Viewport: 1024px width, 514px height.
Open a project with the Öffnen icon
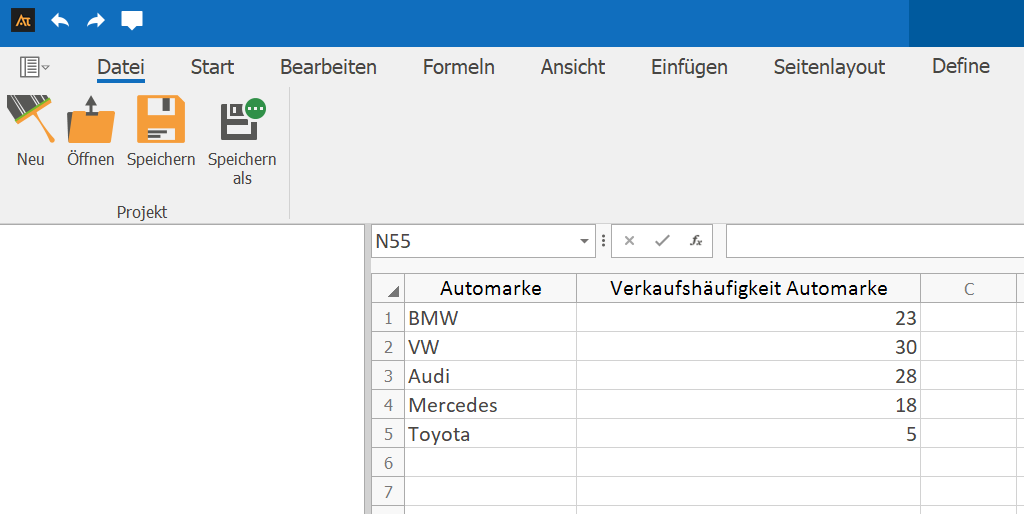click(x=90, y=120)
